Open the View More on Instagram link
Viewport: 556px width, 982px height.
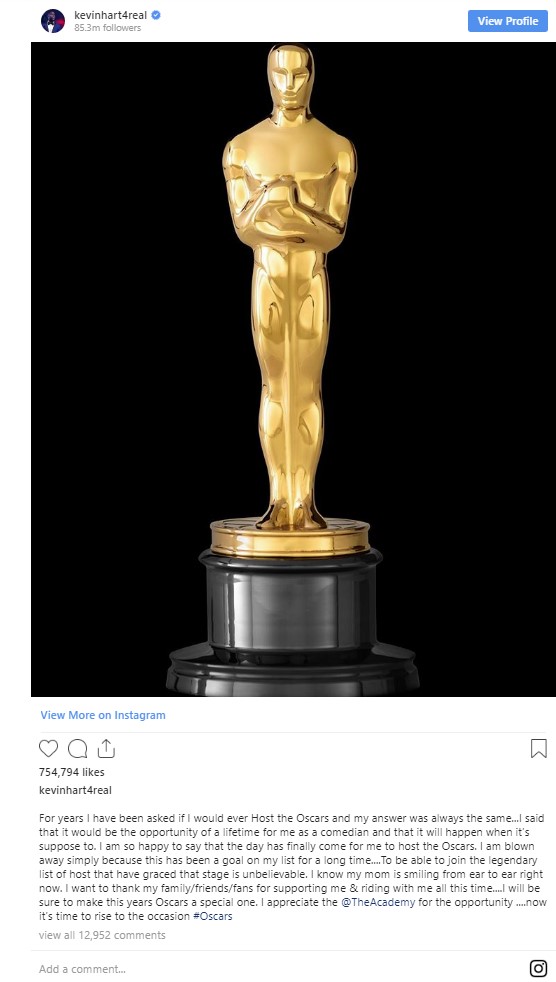[x=103, y=715]
